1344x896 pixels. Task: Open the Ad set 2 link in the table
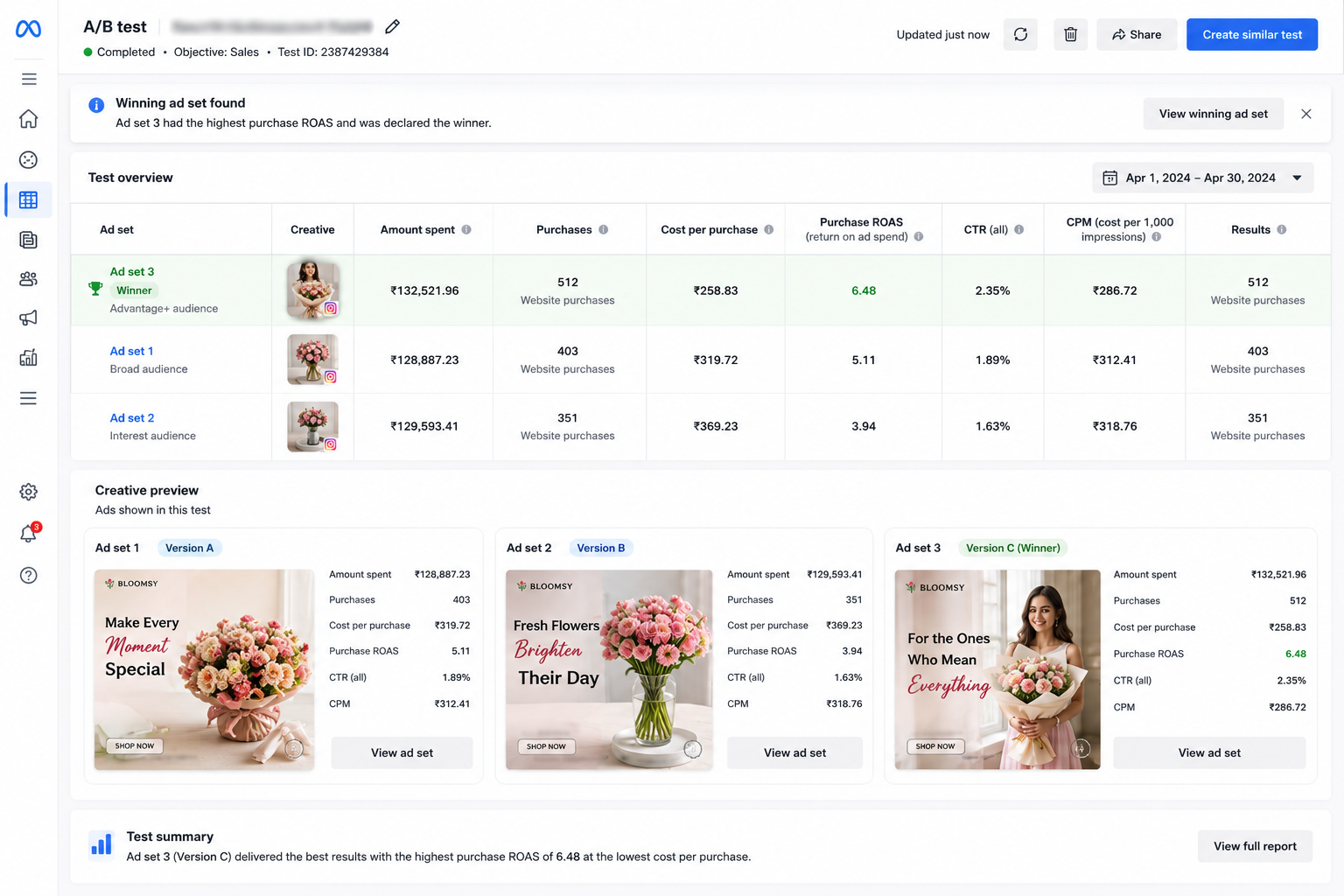(x=132, y=418)
